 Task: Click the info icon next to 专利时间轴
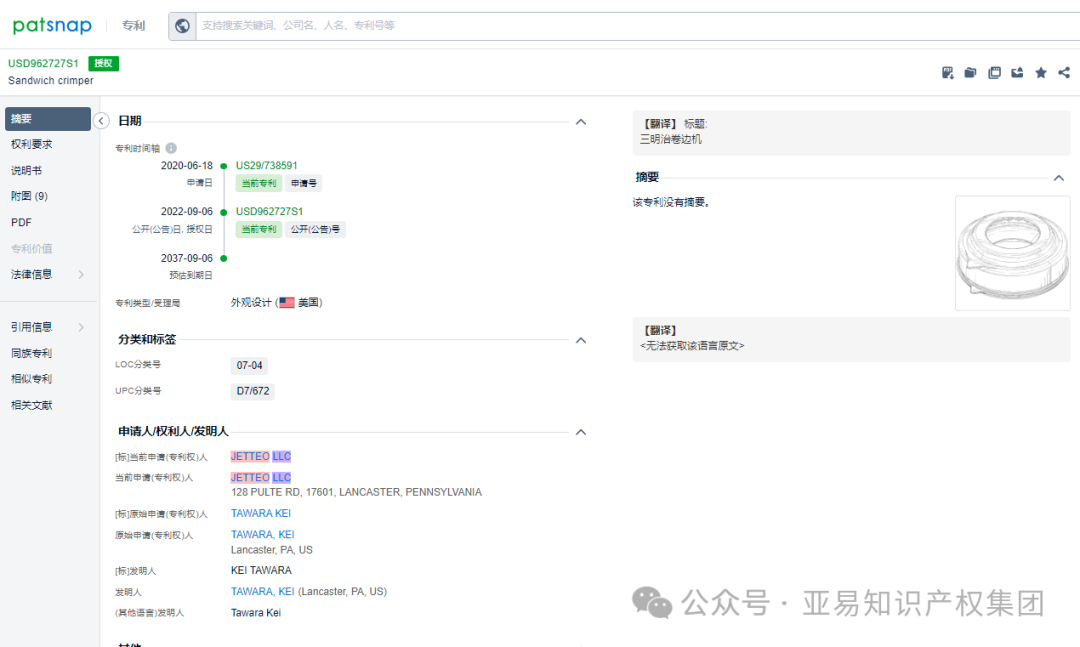(171, 148)
